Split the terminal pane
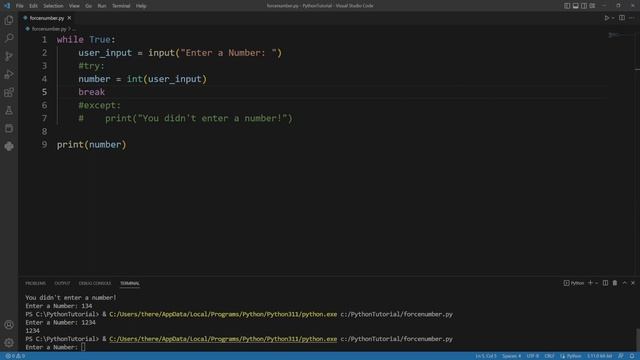Screen dimensions: 640x360 click(x=605, y=283)
